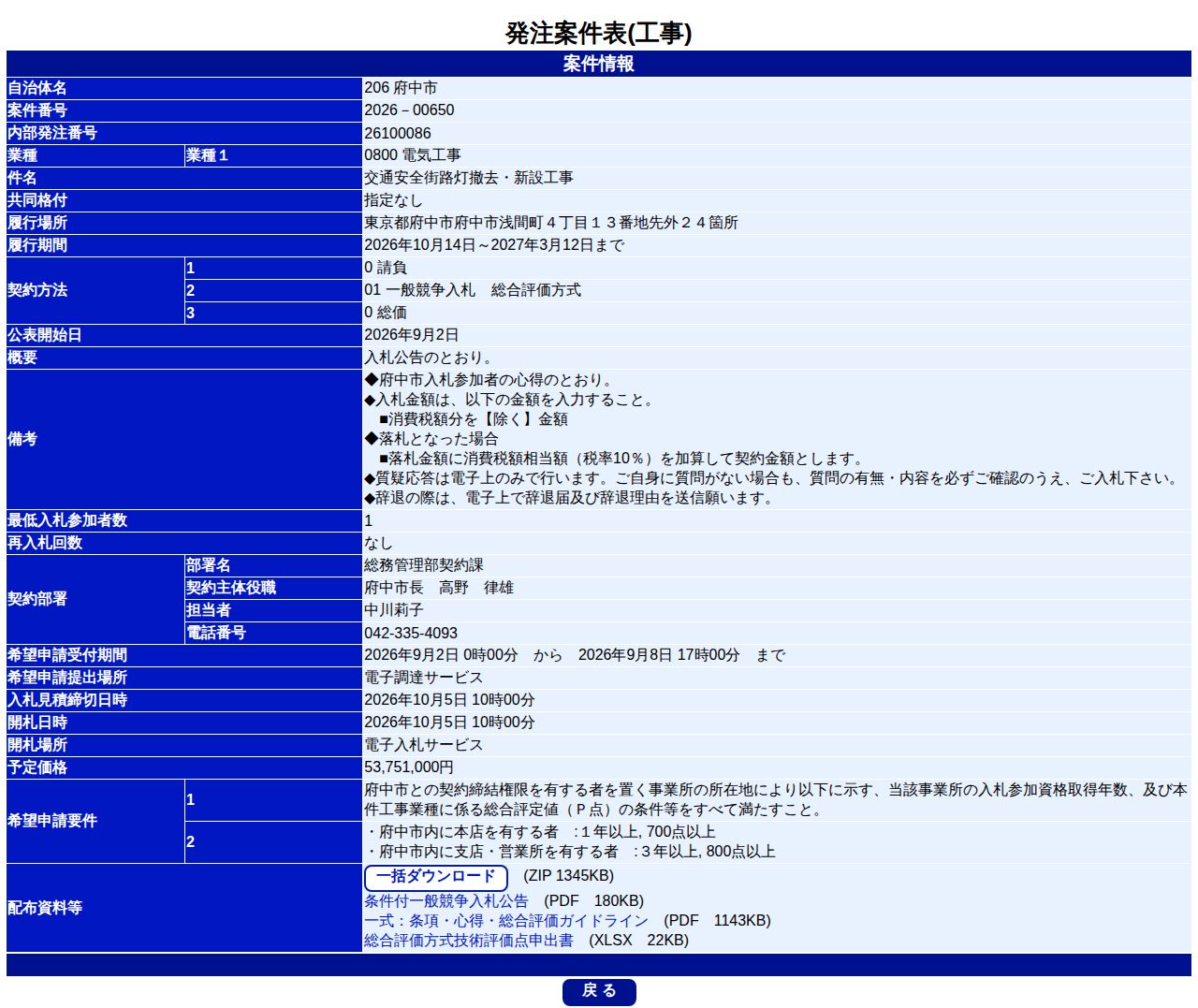Screen dimensions: 1198x1008
Task: Select contact person 中川莉子
Action: [x=394, y=610]
